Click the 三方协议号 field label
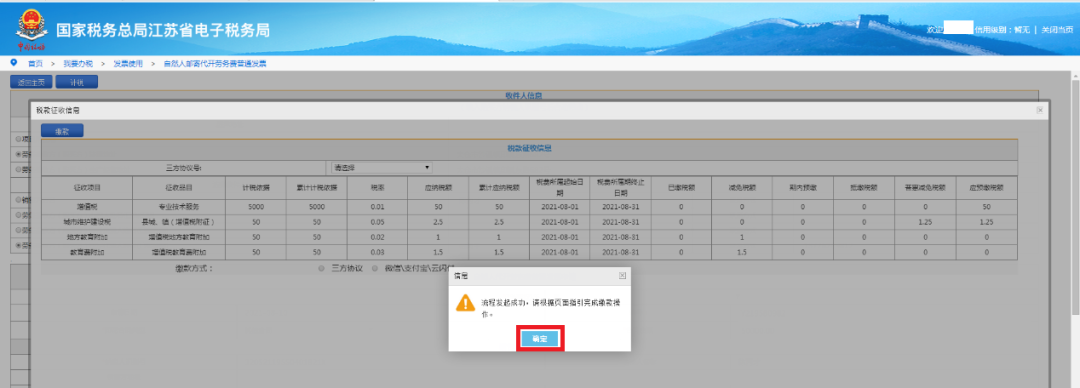The height and width of the screenshot is (388, 1080). click(183, 167)
